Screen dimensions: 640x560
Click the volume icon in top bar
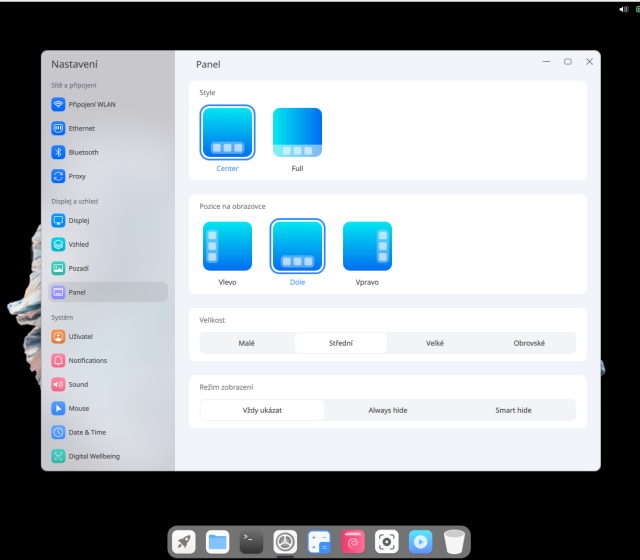(x=624, y=8)
